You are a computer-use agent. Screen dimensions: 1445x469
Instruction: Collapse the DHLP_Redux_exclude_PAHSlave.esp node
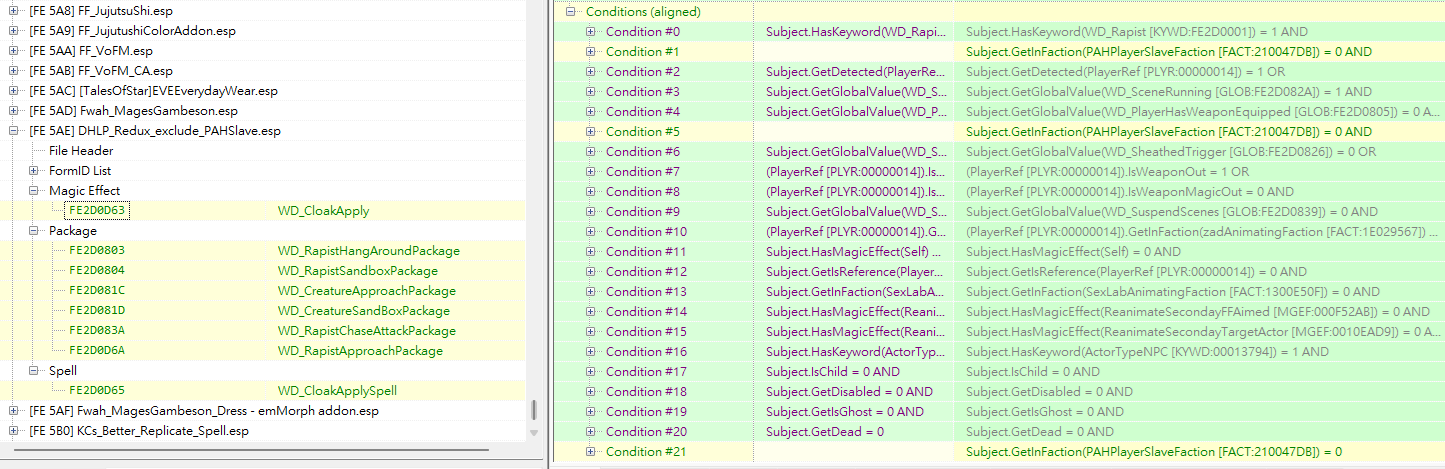click(14, 131)
